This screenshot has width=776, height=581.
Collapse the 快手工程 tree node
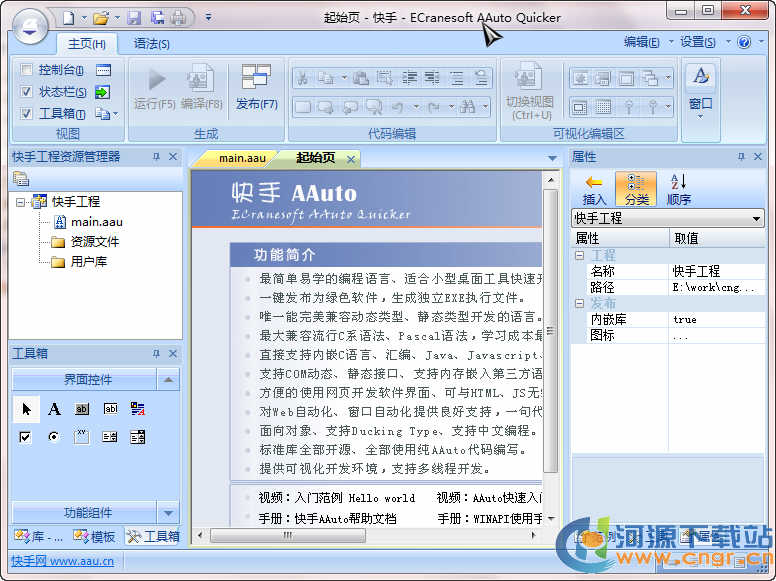coord(21,202)
